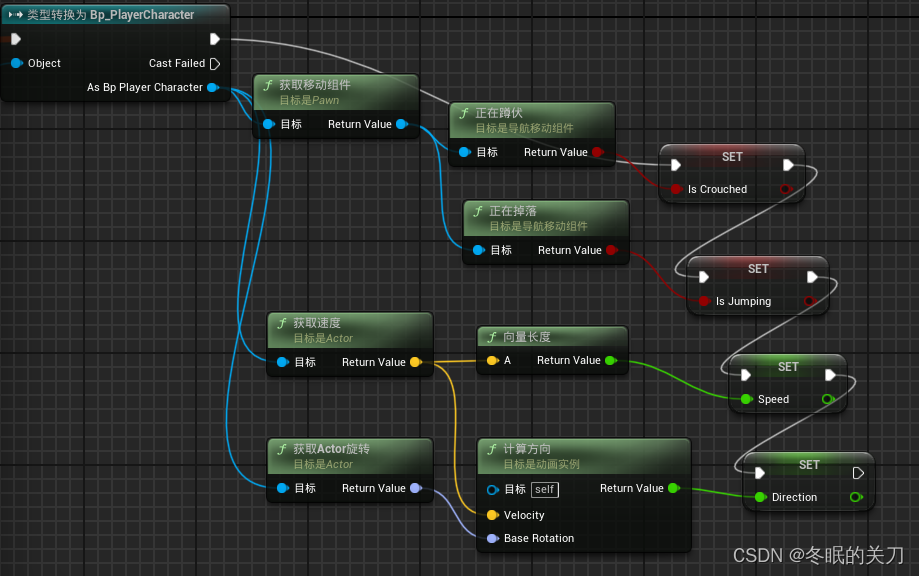Click the Velocity input pin of 计算方向
Screen dimensions: 919x576
click(491, 515)
